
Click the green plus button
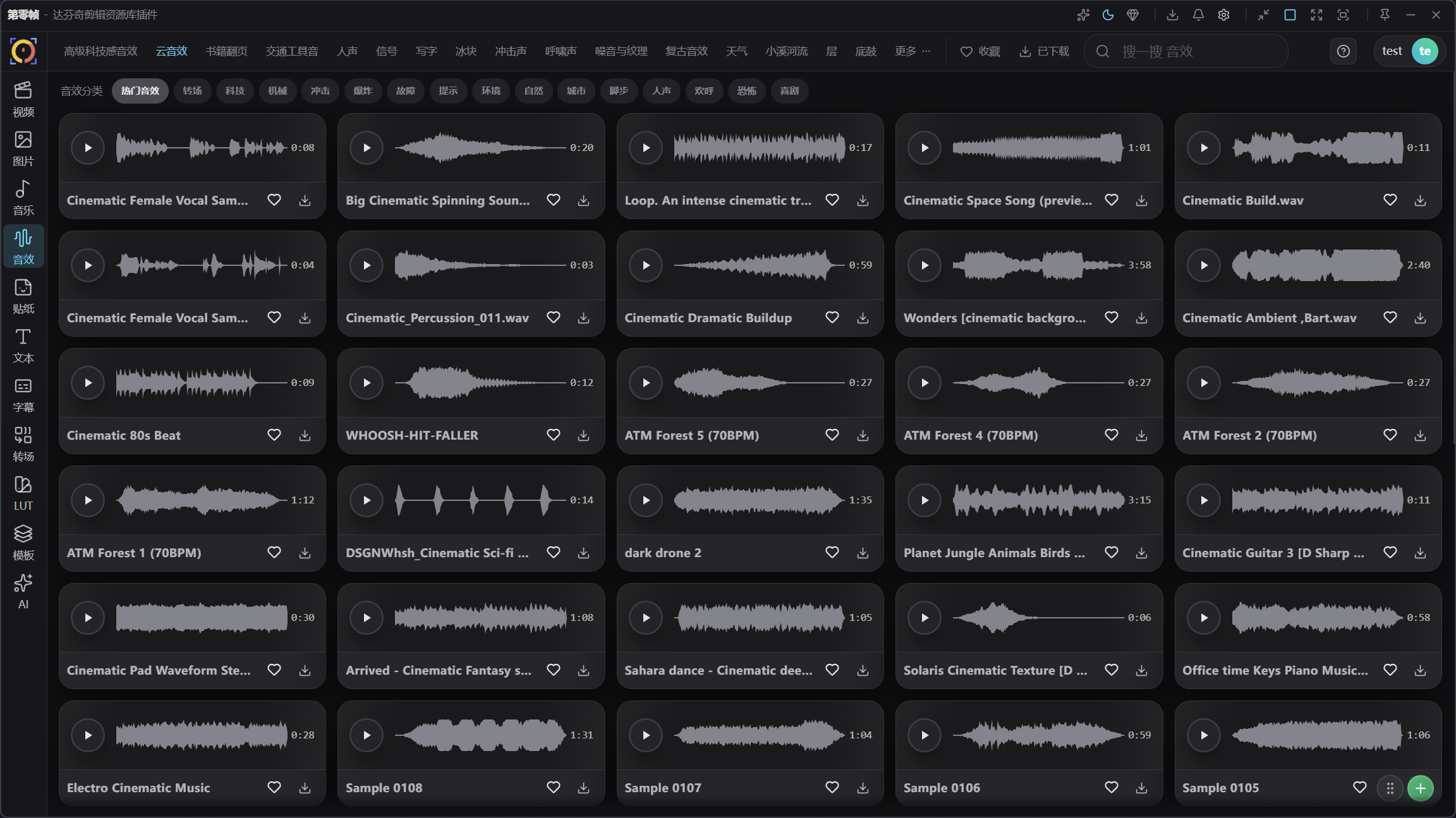click(x=1421, y=788)
